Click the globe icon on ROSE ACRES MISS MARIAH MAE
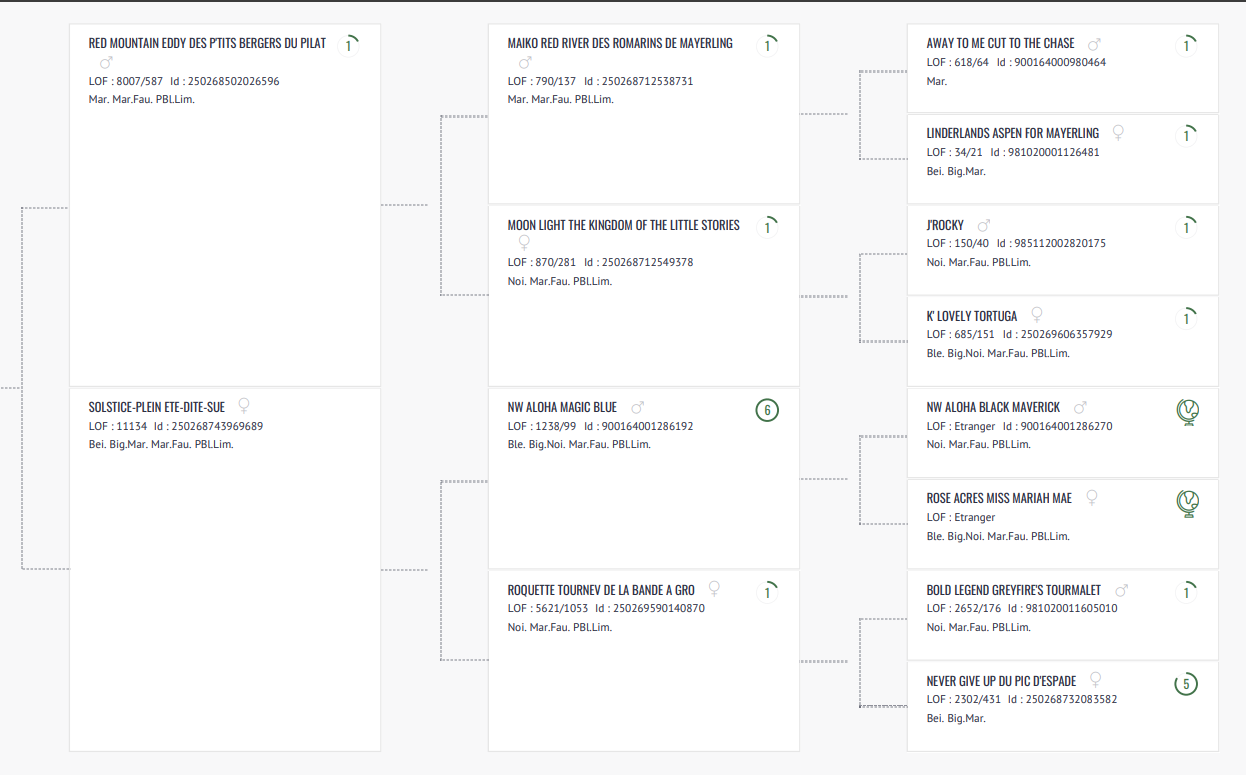This screenshot has height=775, width=1246. click(x=1187, y=501)
